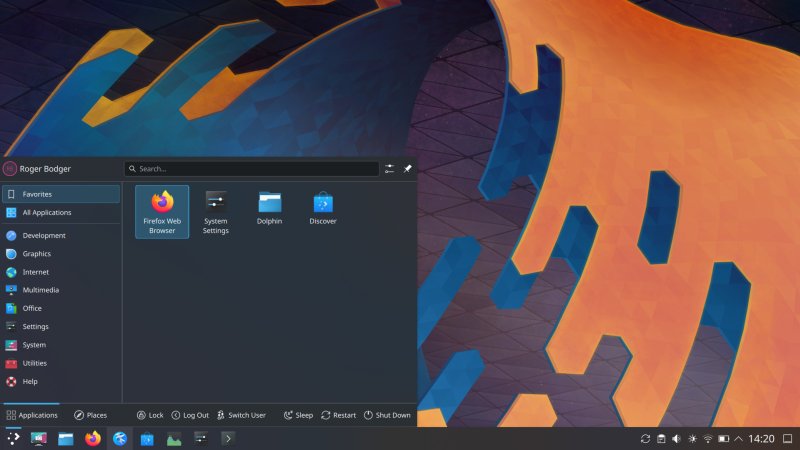Image resolution: width=800 pixels, height=450 pixels.
Task: Select the All Applications category
Action: pos(46,213)
